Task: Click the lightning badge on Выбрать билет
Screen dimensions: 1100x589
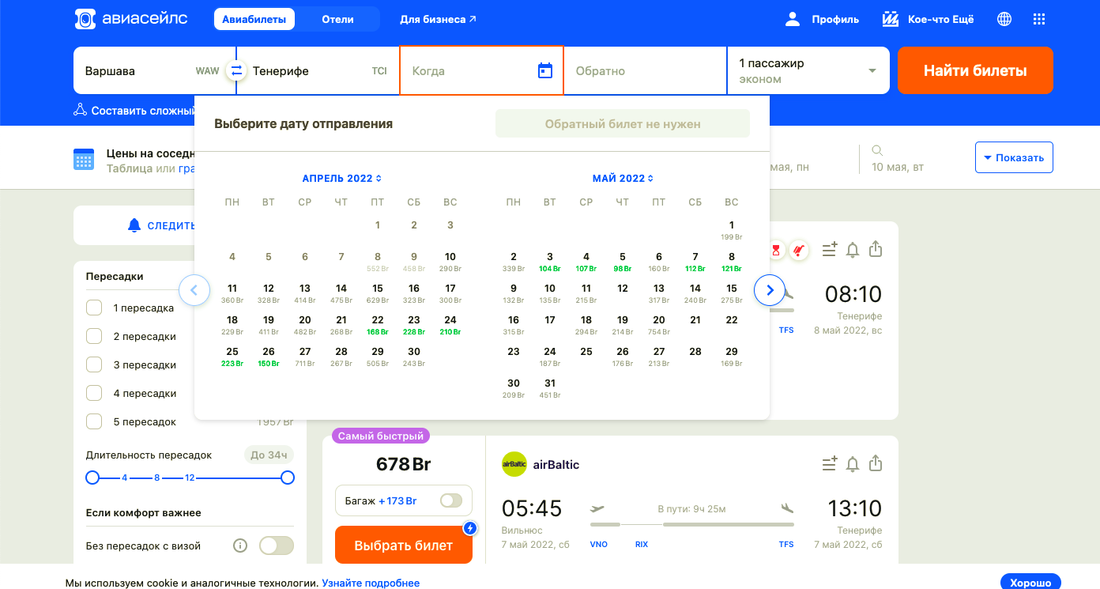Action: click(470, 528)
